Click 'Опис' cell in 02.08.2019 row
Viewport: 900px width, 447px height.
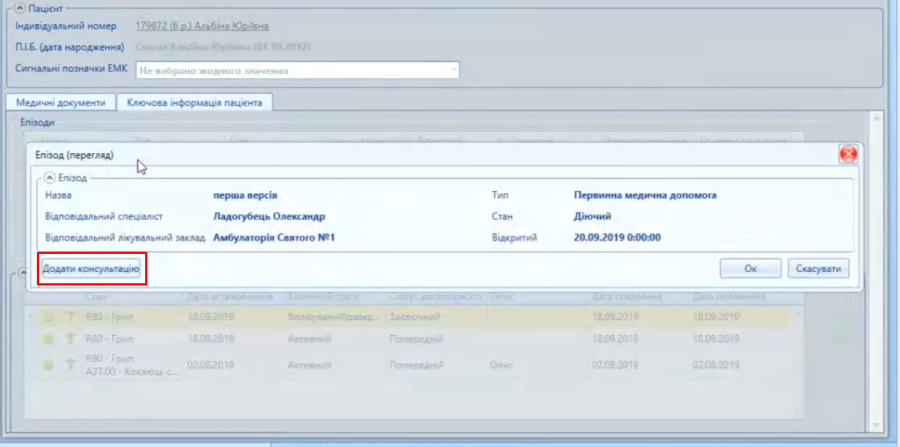(x=502, y=365)
